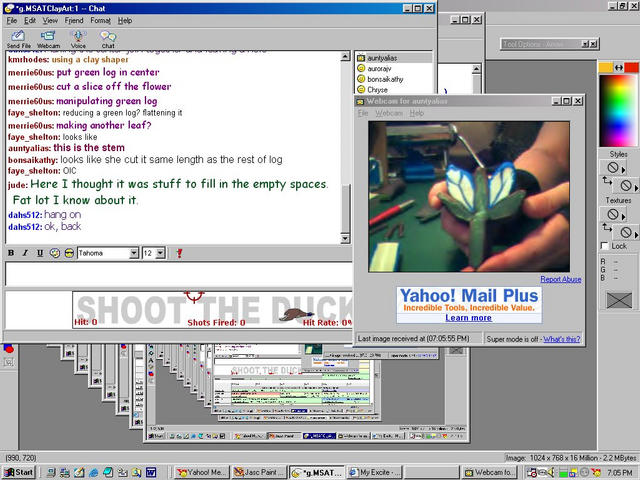Click webcam icon beside auntyalias

[361, 58]
